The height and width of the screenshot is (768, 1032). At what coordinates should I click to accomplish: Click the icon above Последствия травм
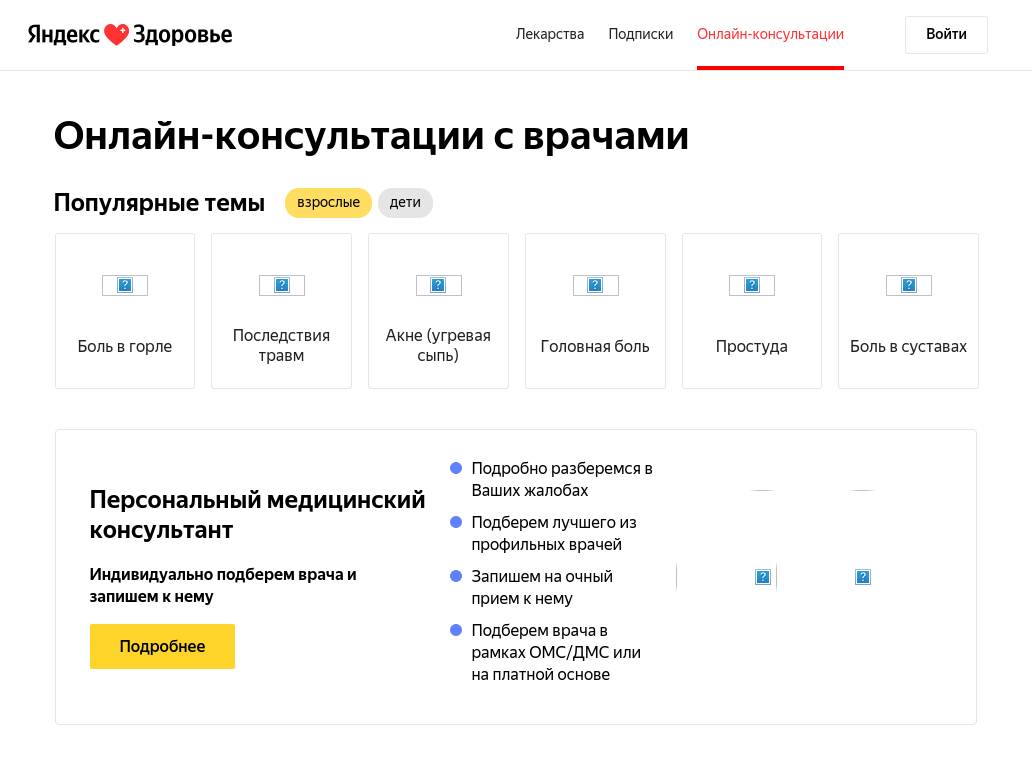click(x=281, y=285)
